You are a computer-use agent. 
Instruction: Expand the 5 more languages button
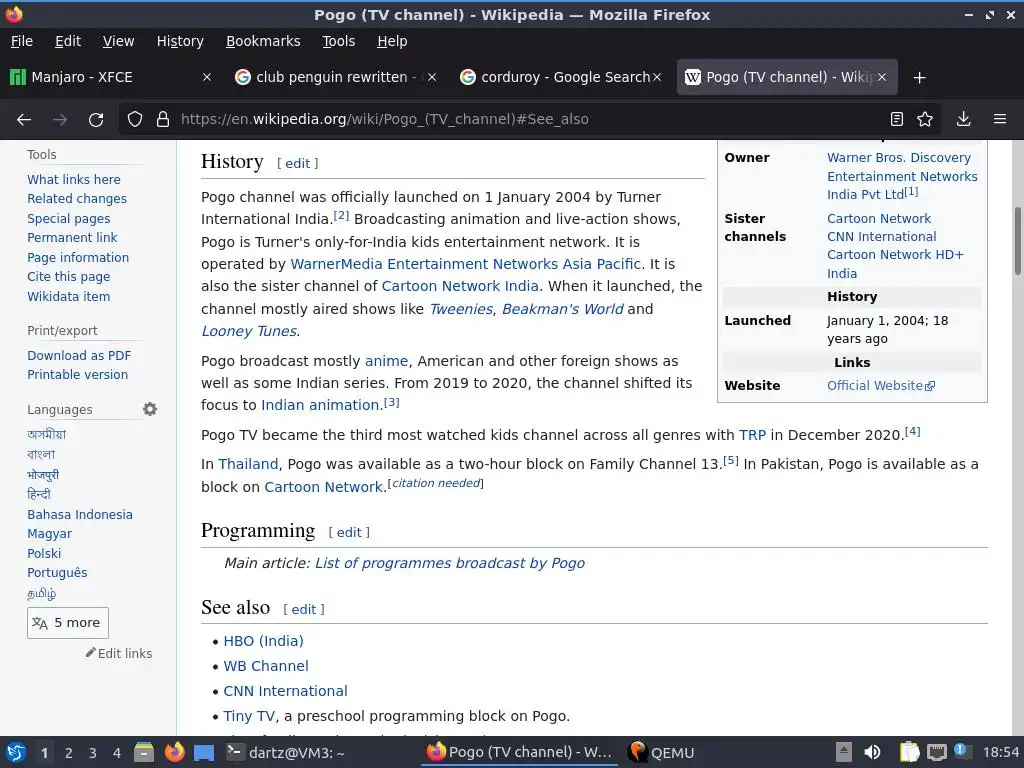[68, 622]
